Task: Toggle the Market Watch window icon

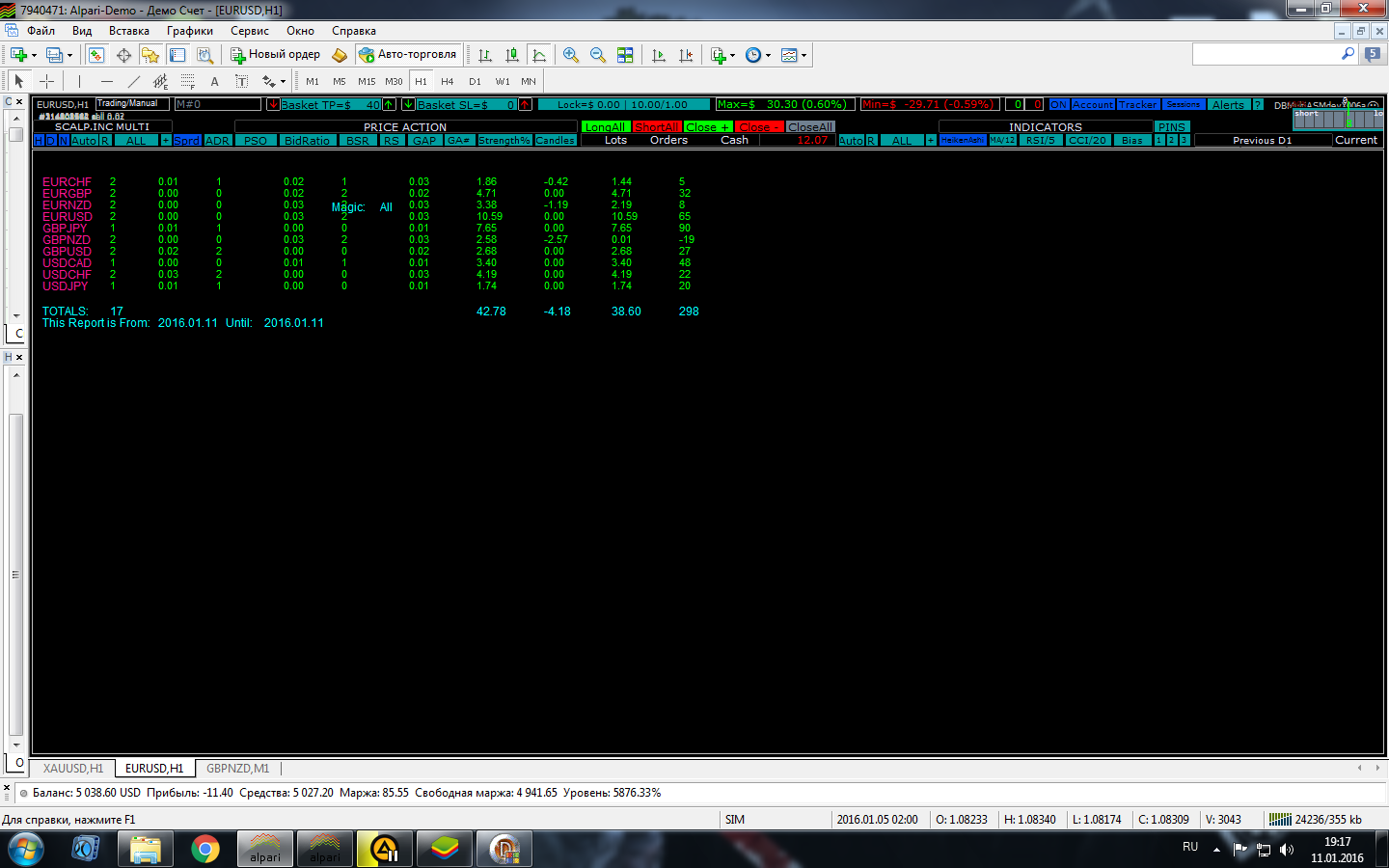Action: [x=95, y=55]
